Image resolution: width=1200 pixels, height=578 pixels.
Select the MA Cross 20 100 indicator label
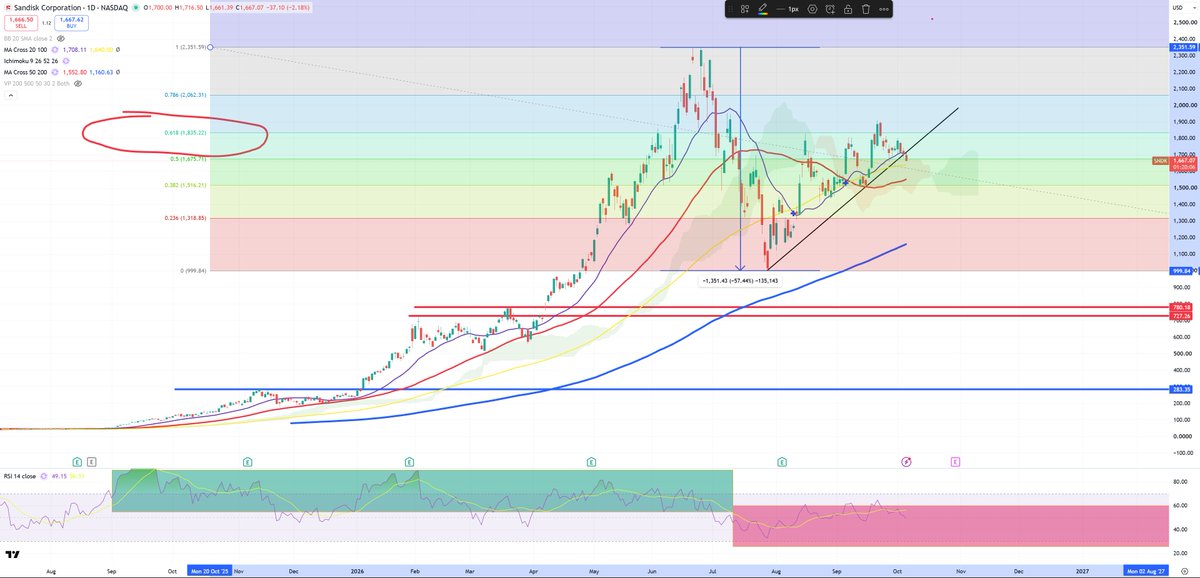25,50
